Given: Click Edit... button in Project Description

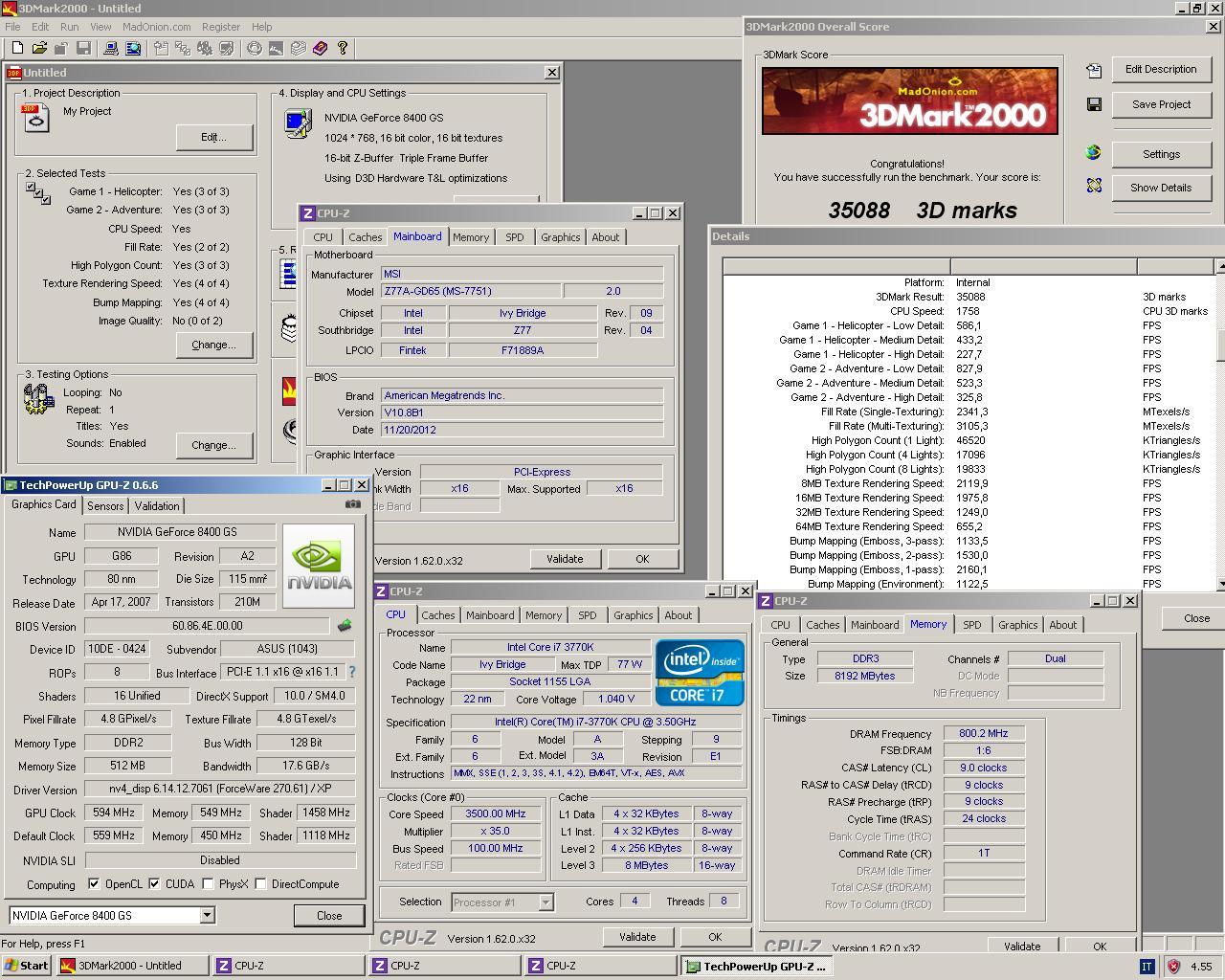Looking at the screenshot, I should (x=213, y=137).
